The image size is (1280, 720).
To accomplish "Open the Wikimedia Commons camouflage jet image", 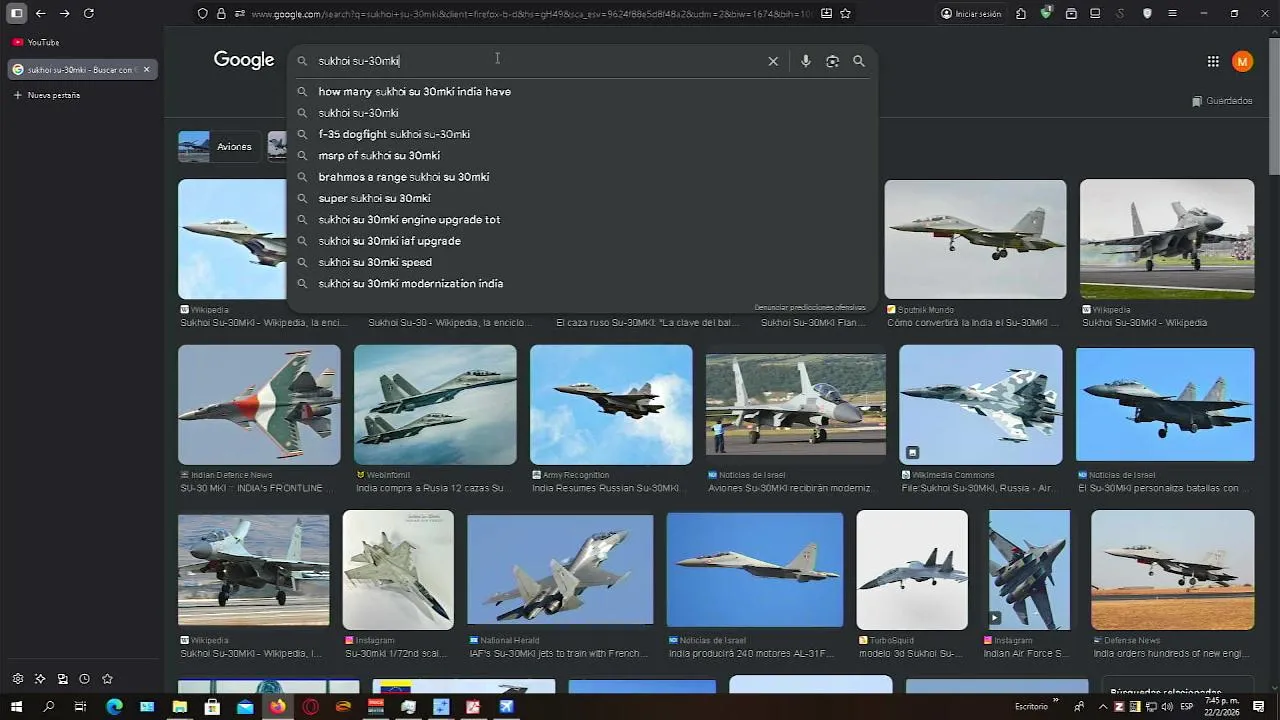I will click(x=980, y=405).
